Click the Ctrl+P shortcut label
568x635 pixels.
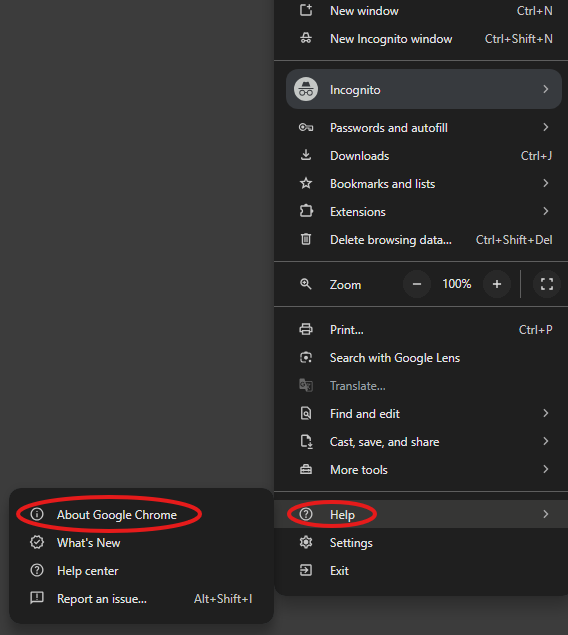tap(536, 330)
